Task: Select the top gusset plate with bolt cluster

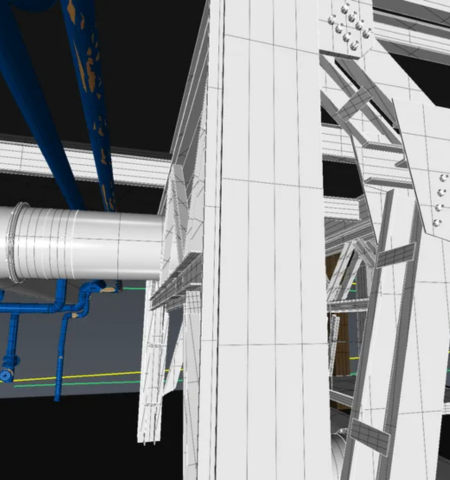Action: [347, 28]
